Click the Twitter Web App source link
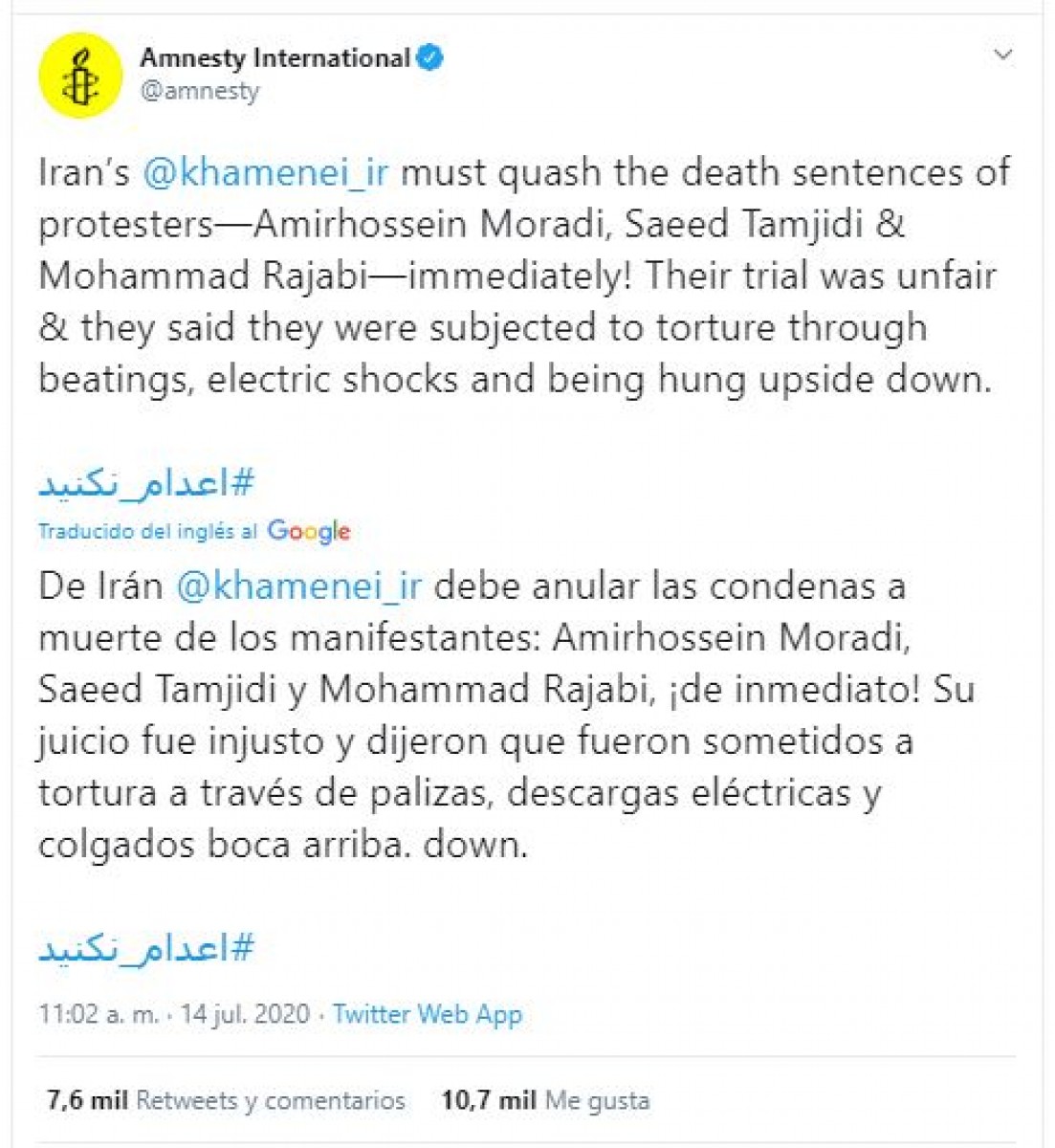Screen dimensions: 1055x1148 (x=428, y=1014)
